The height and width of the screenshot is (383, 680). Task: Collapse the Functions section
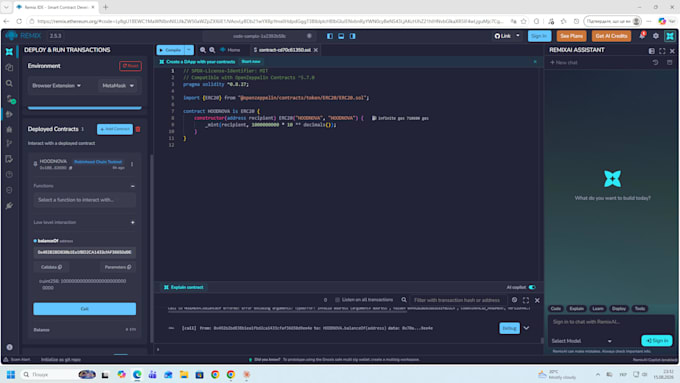(x=133, y=186)
